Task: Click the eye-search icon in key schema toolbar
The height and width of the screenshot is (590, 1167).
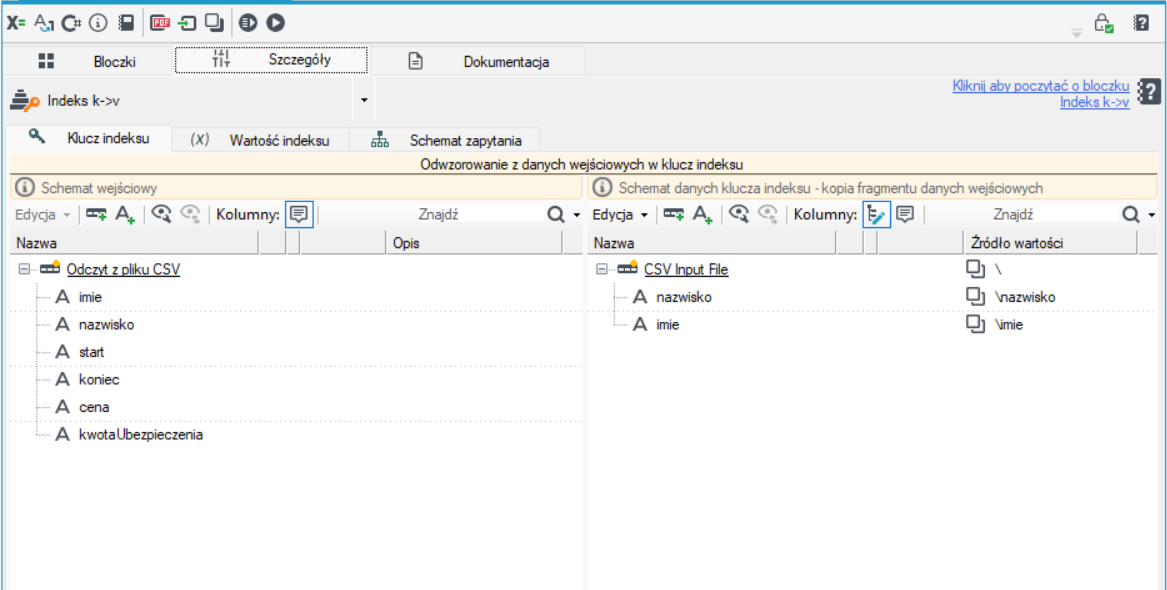Action: [739, 215]
